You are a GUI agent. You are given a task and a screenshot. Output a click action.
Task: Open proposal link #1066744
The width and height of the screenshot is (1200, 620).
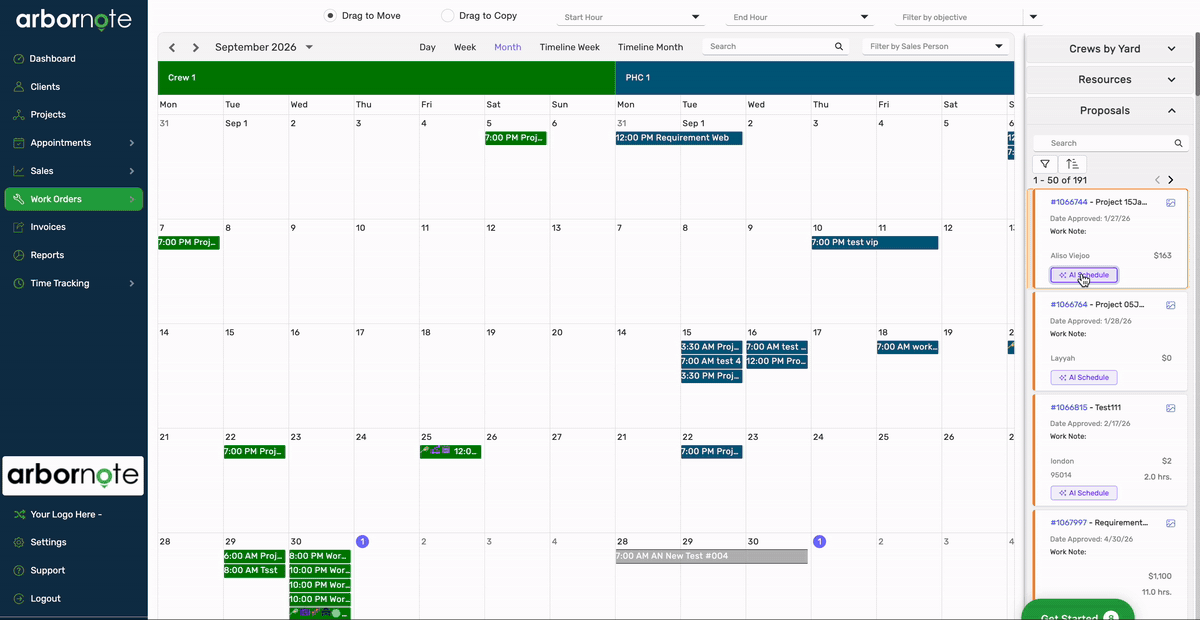point(1069,202)
